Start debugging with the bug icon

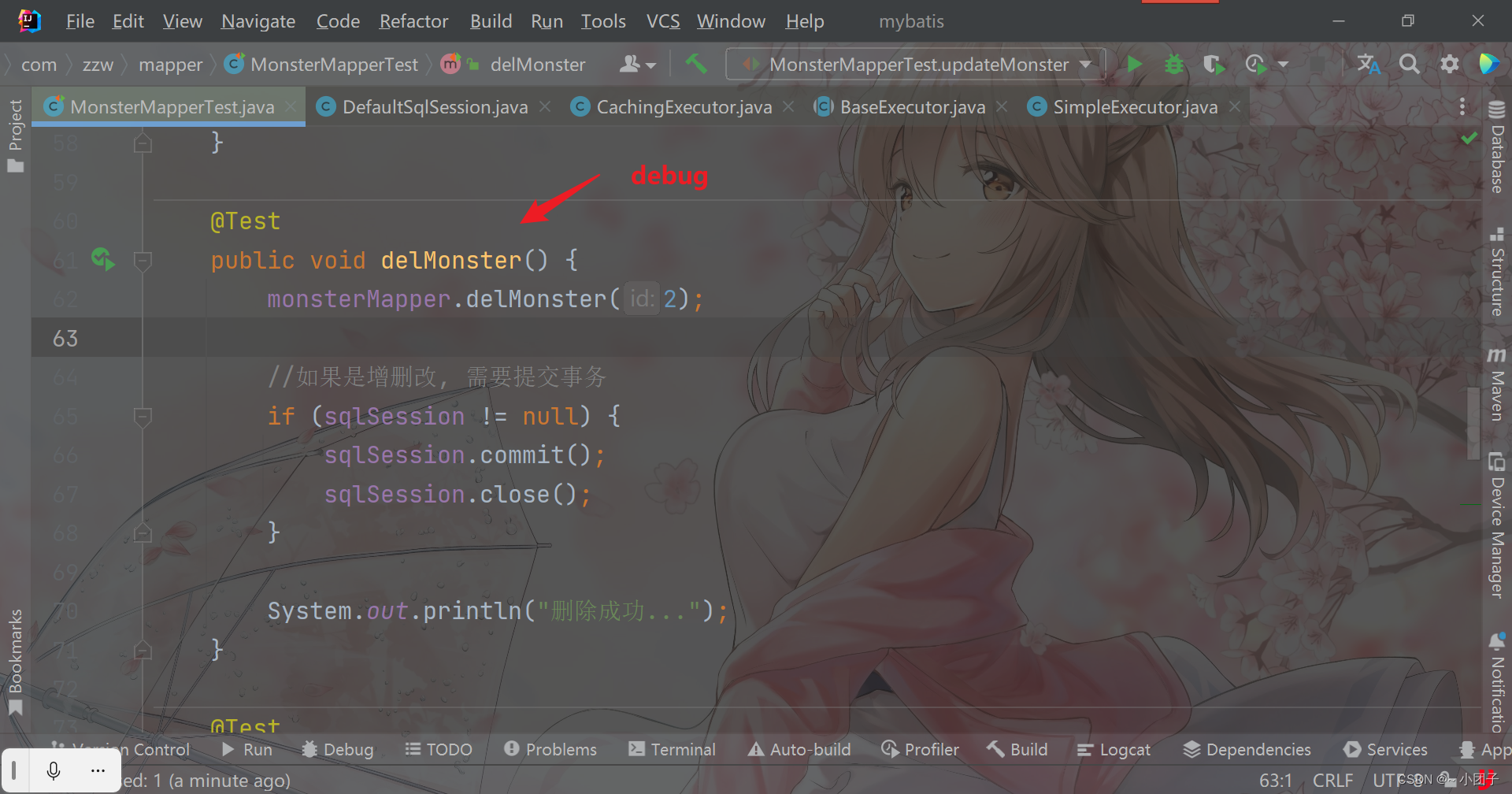(x=1173, y=65)
